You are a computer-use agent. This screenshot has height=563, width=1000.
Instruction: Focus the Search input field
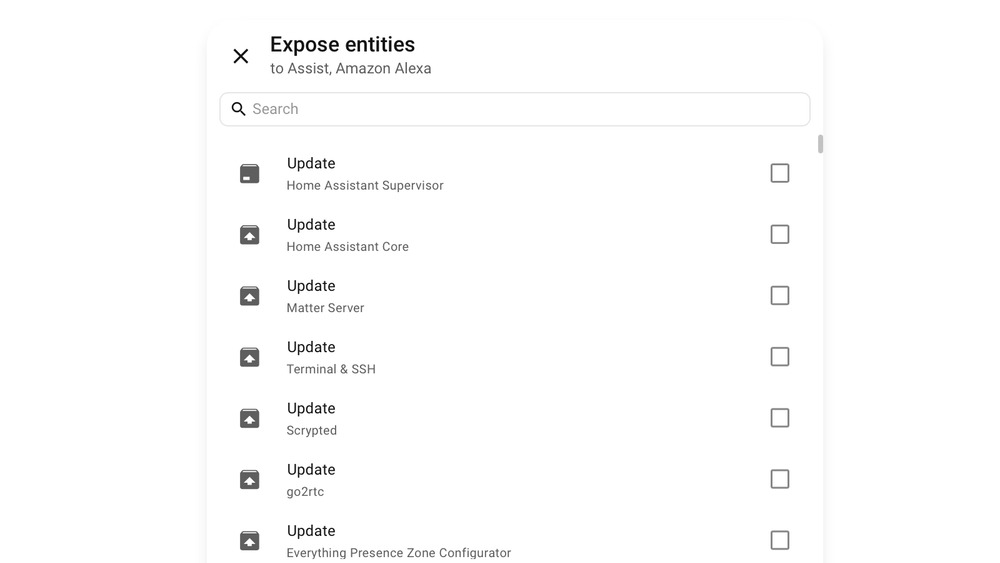[x=515, y=109]
